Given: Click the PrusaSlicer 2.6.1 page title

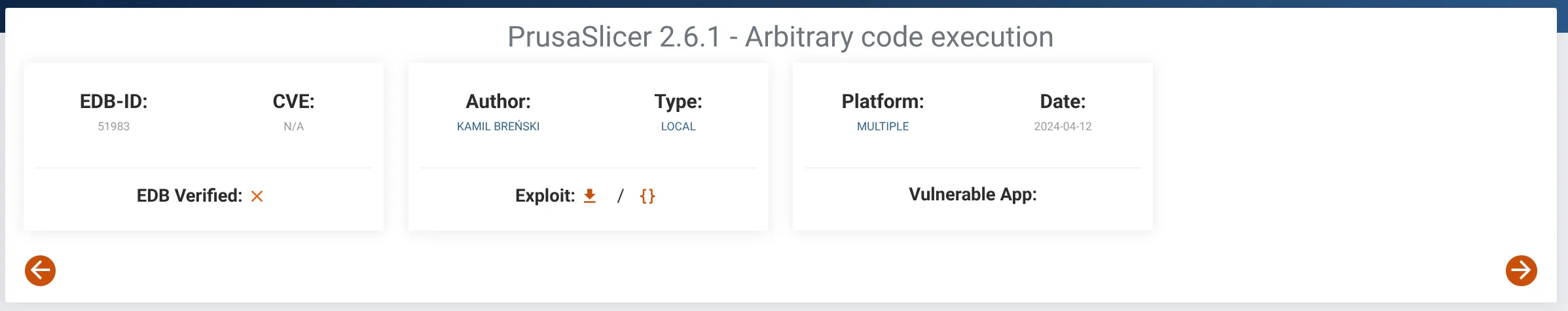Looking at the screenshot, I should (x=780, y=37).
